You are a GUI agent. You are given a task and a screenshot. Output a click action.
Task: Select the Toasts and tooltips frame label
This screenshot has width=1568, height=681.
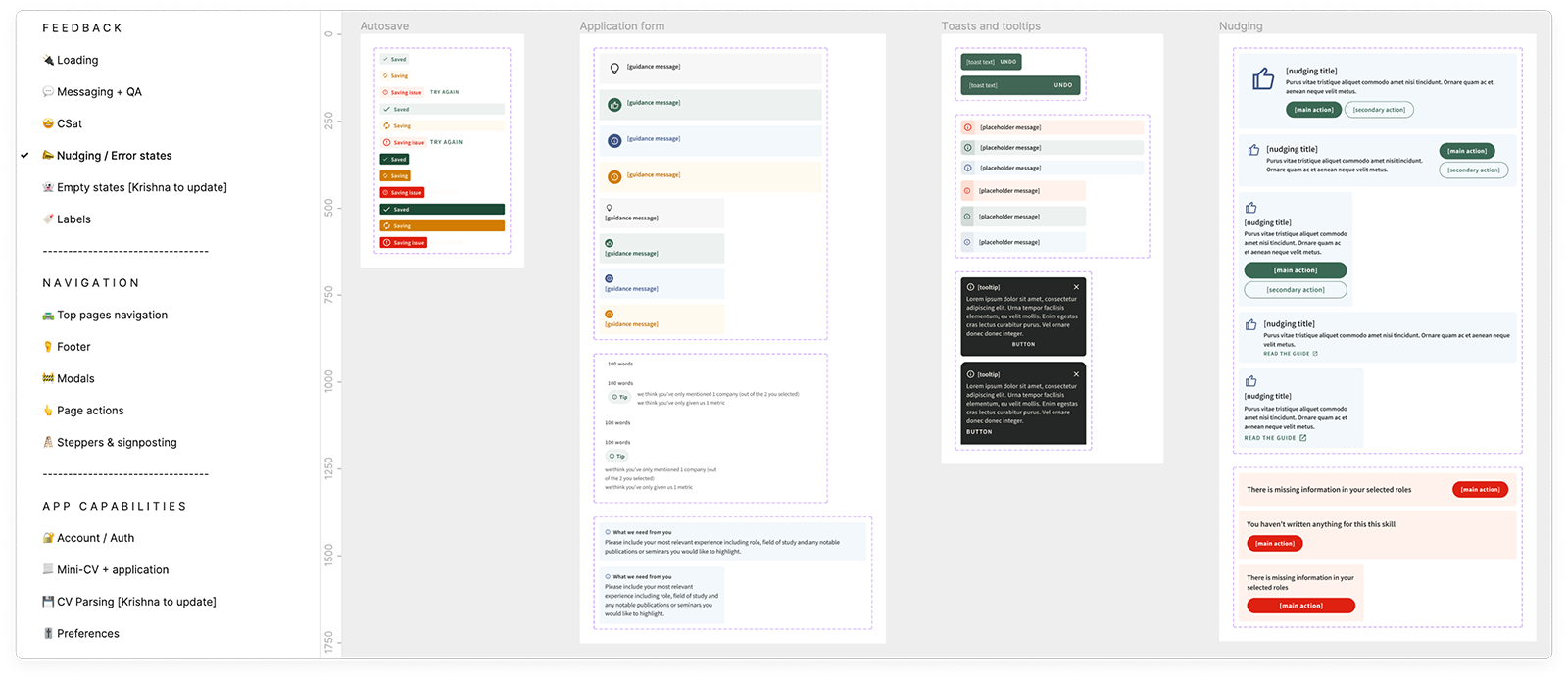coord(991,26)
